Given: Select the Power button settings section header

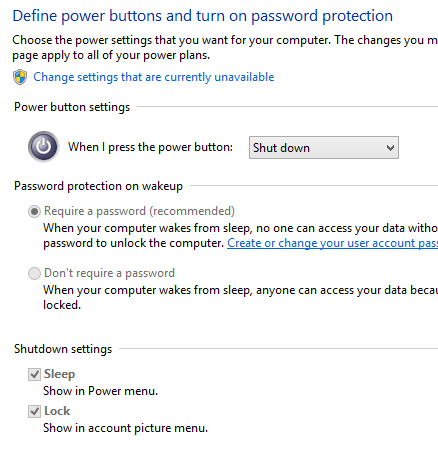Looking at the screenshot, I should point(72,107).
